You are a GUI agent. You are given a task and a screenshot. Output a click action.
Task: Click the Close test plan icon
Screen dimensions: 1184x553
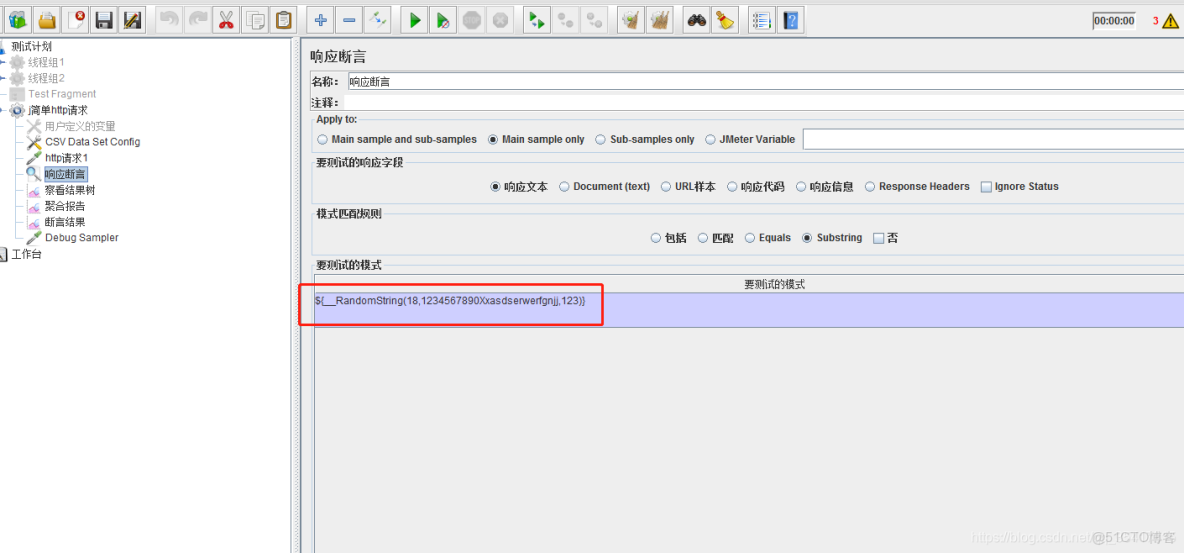tap(75, 20)
